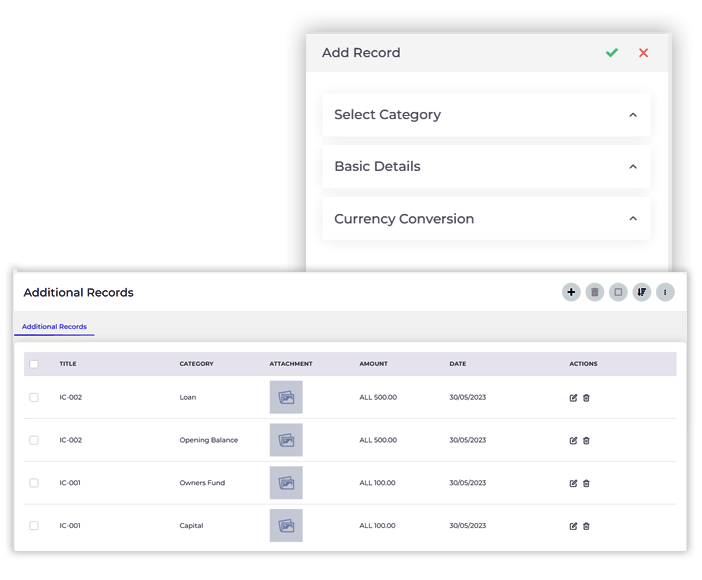Image resolution: width=702 pixels, height=580 pixels.
Task: Delete the Capital record
Action: click(x=586, y=526)
